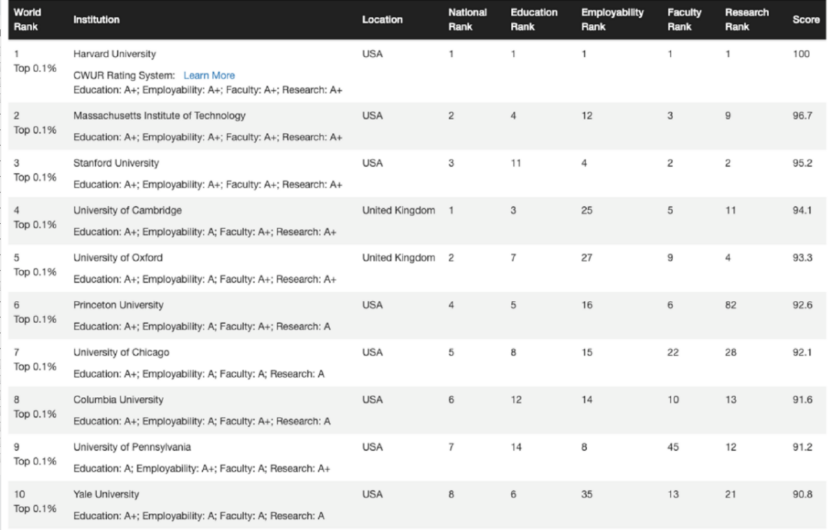831x530 pixels.
Task: Open the Learn More link
Action: [x=209, y=75]
